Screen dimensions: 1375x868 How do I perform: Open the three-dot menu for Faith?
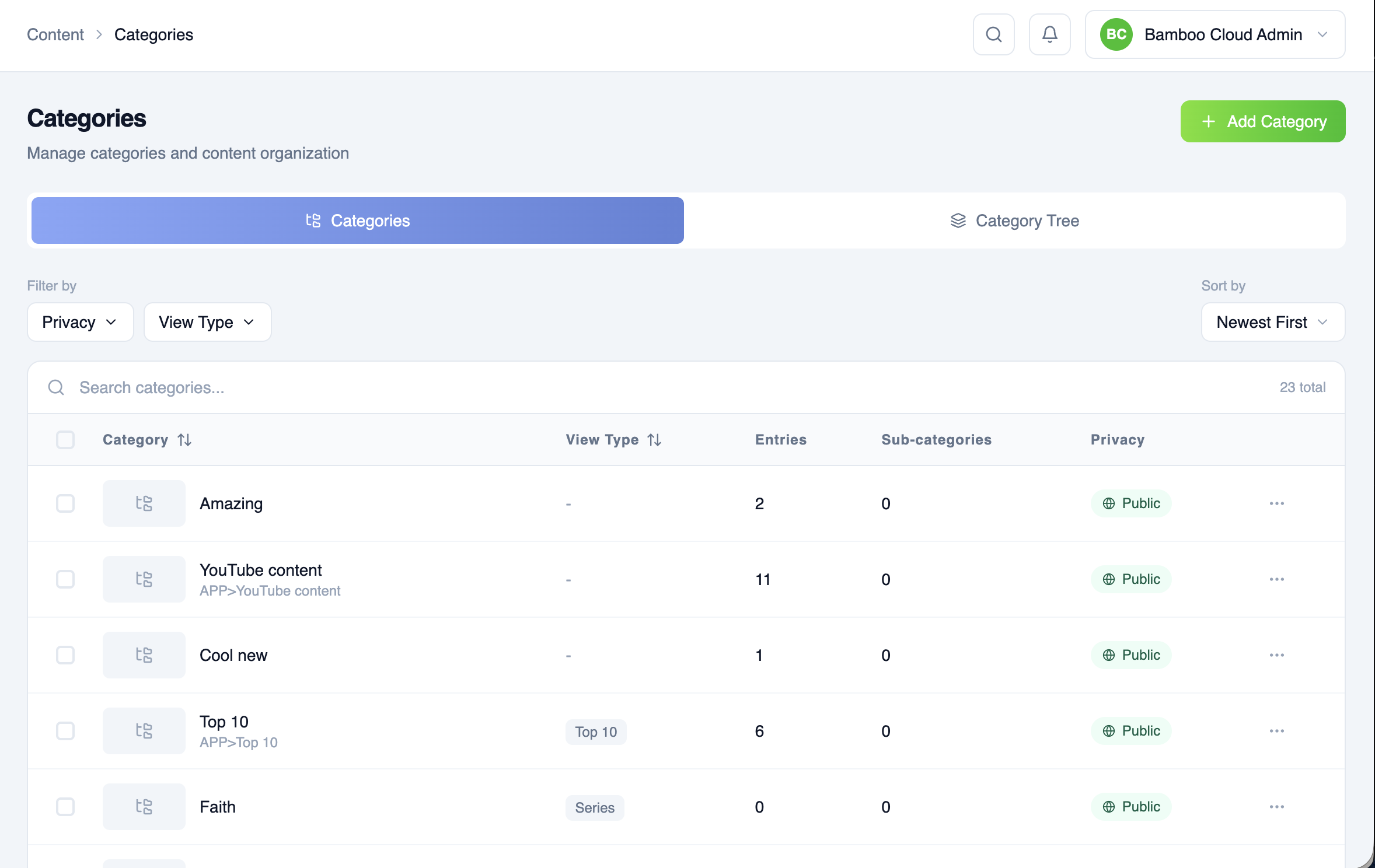pos(1276,807)
